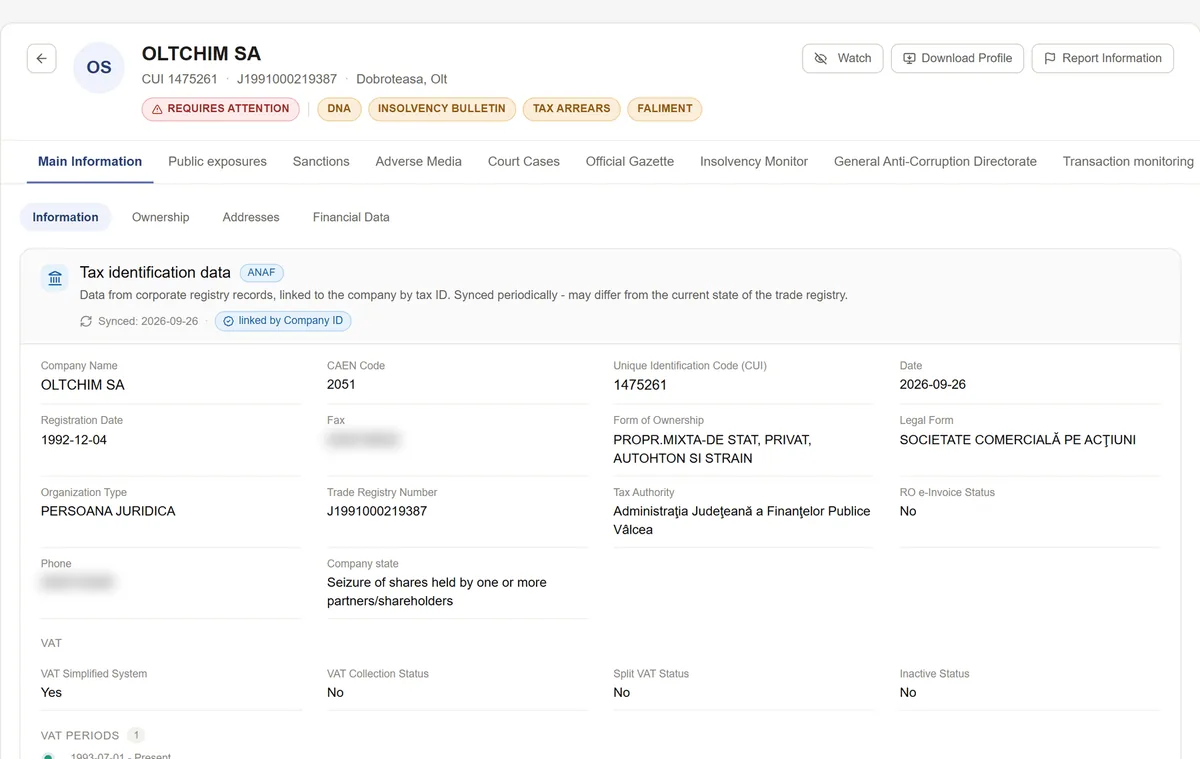Select the Main Information tab

(x=90, y=161)
